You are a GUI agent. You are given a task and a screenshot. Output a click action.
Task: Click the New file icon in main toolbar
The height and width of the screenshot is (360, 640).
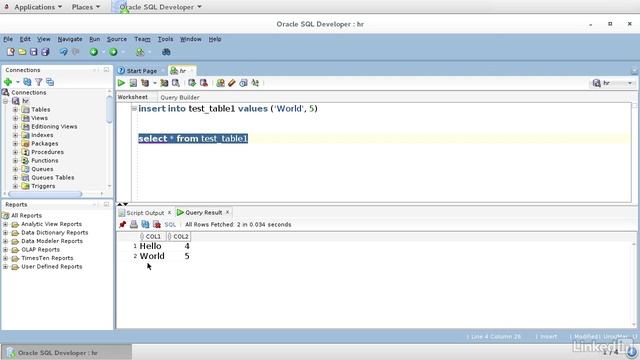point(11,52)
